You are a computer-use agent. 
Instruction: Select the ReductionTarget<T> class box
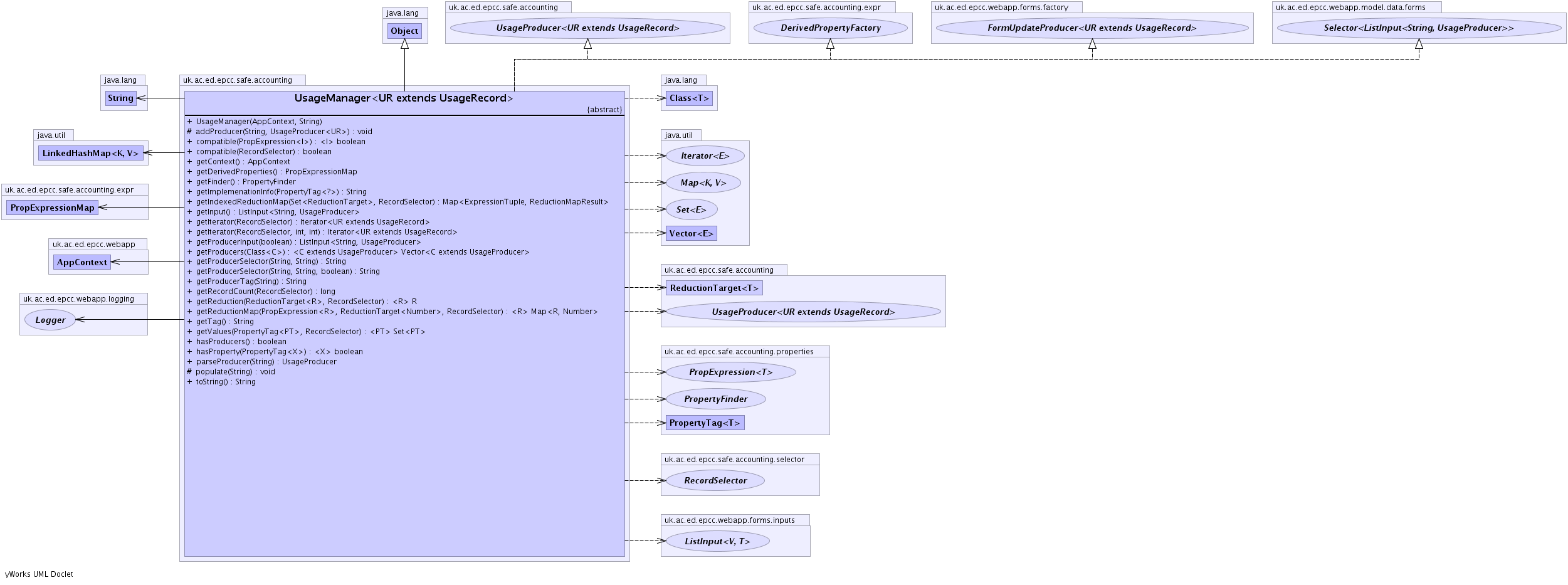pos(714,288)
